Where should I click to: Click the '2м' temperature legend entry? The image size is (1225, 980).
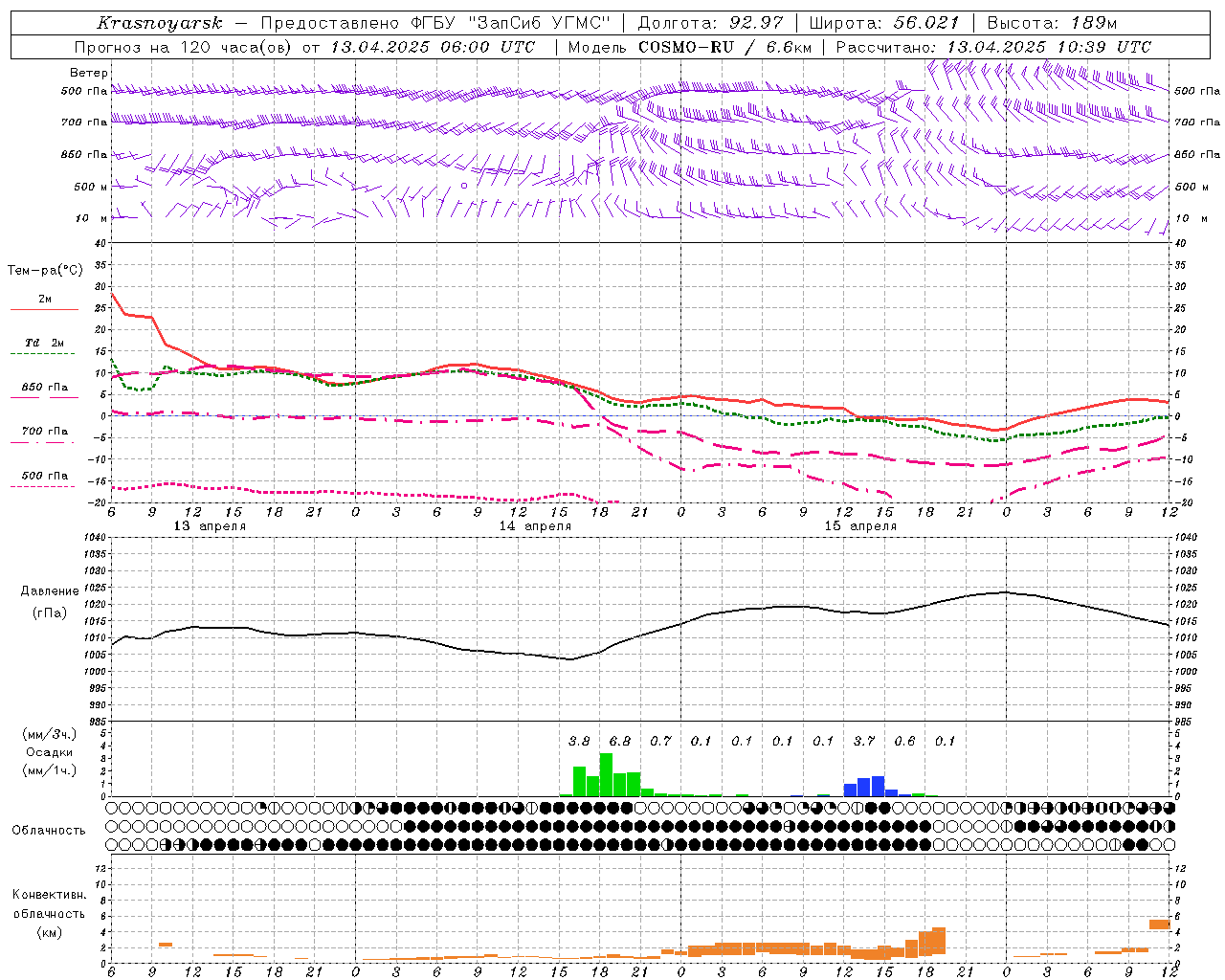45,300
